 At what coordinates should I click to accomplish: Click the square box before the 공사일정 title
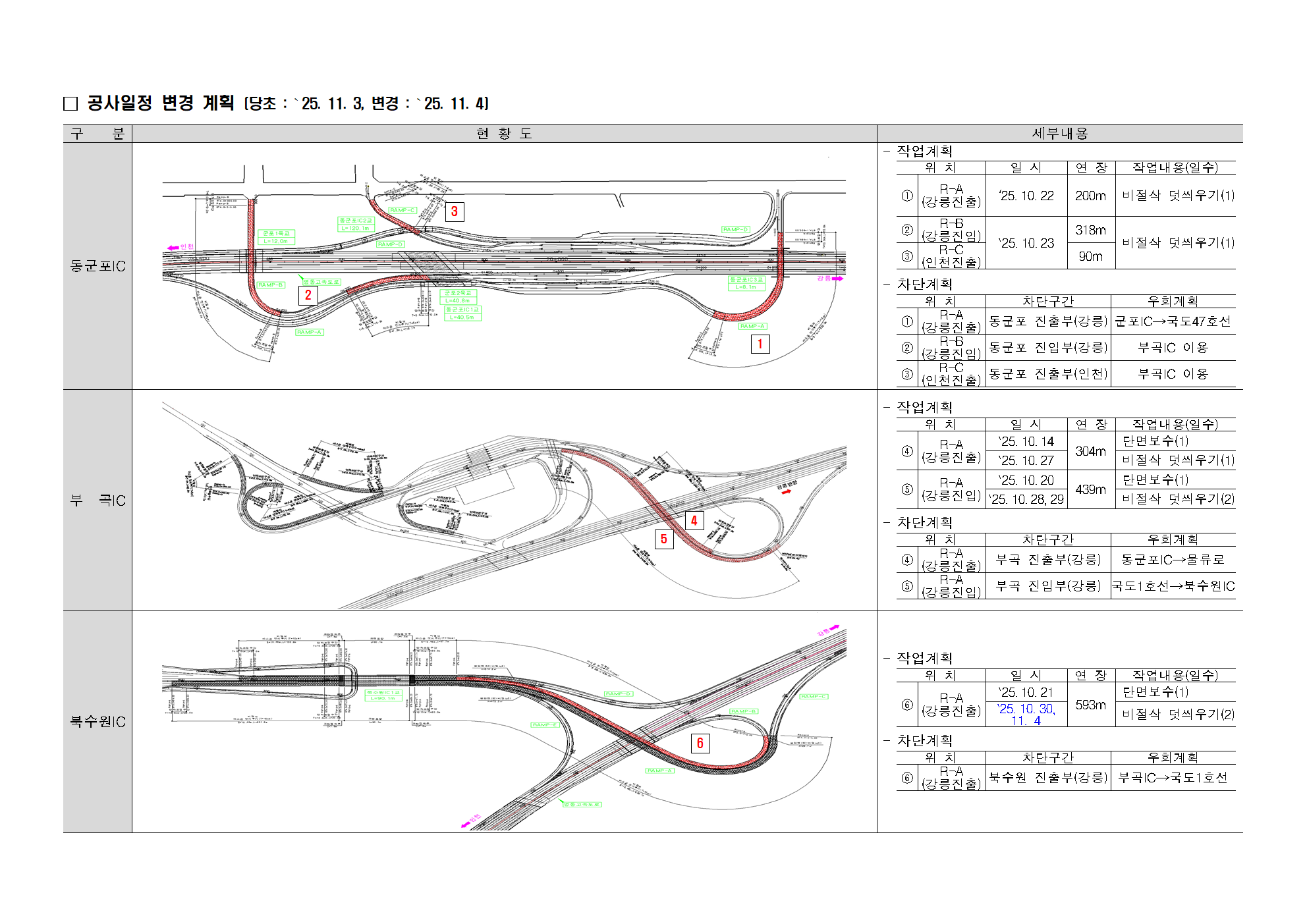(x=70, y=104)
